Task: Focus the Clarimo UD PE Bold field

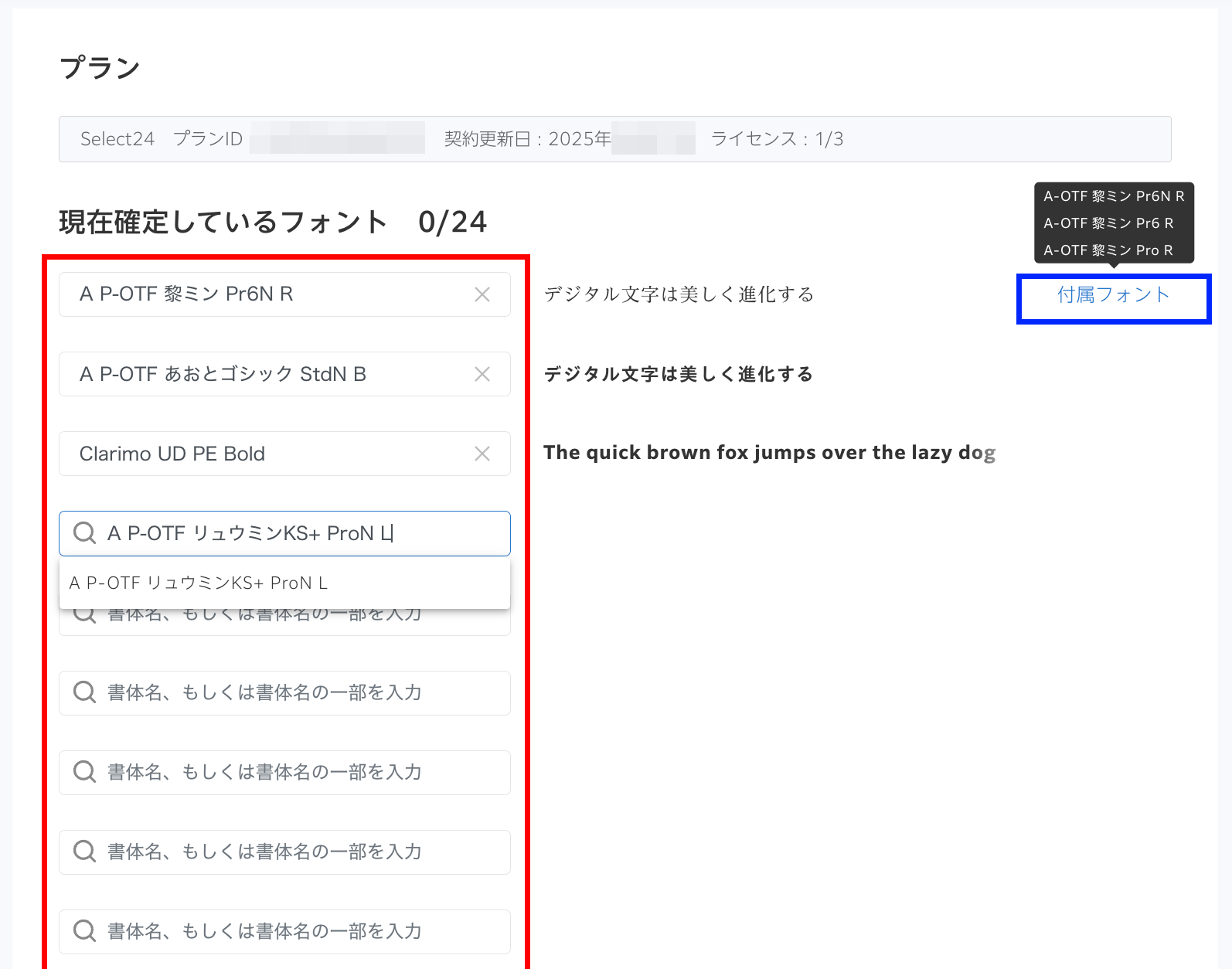Action: (284, 454)
